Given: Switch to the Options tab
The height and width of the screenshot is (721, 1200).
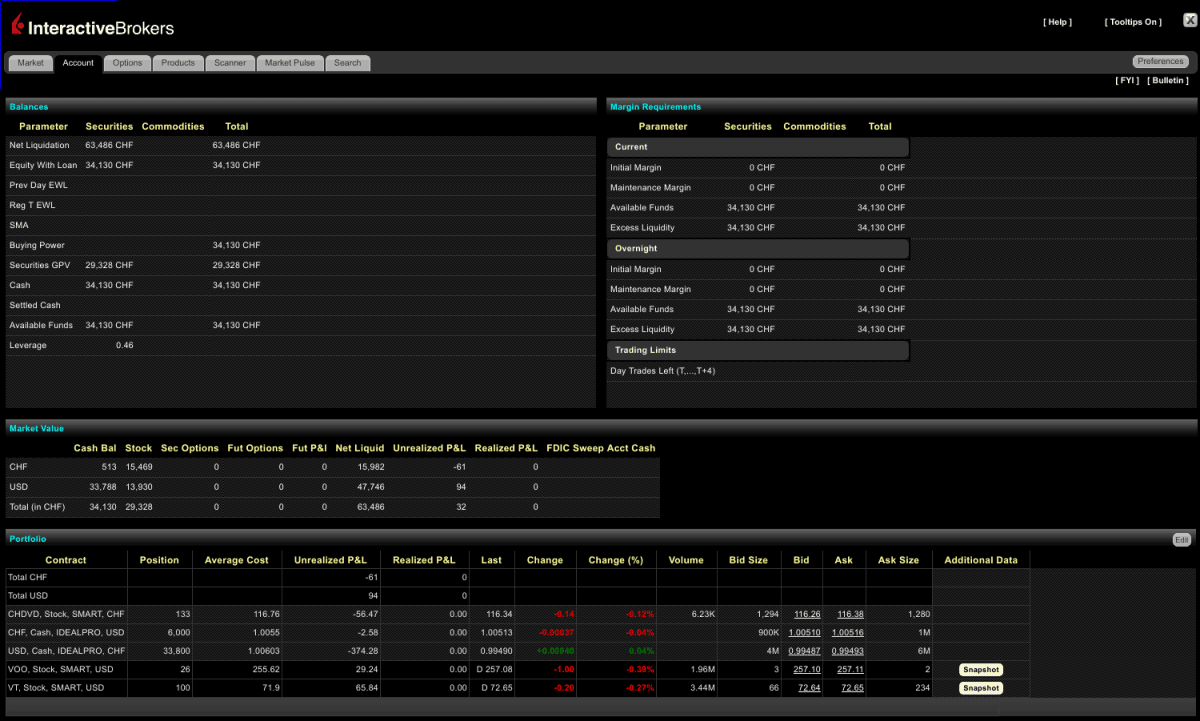Looking at the screenshot, I should coord(126,62).
